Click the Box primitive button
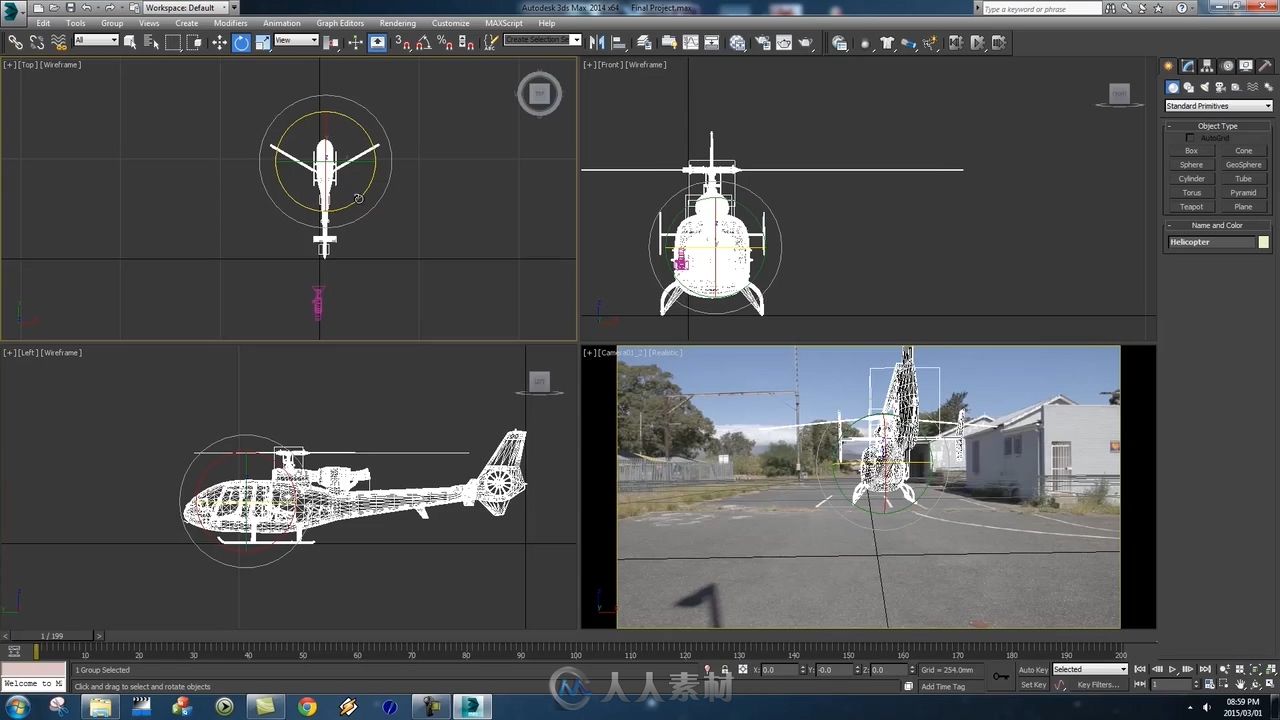 (x=1191, y=151)
